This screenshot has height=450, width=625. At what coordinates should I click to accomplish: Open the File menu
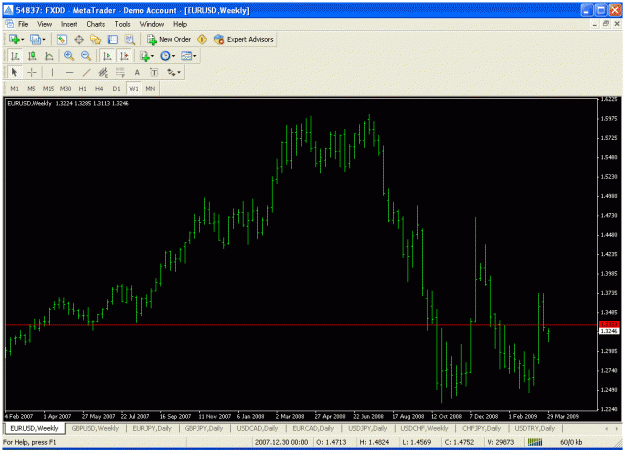click(23, 24)
